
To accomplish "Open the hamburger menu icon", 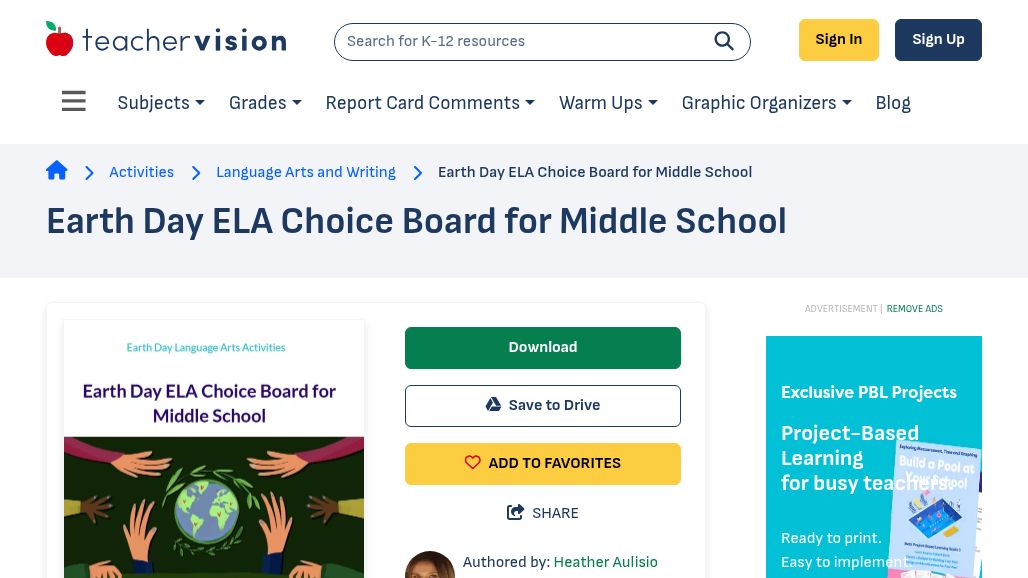I will click(74, 102).
